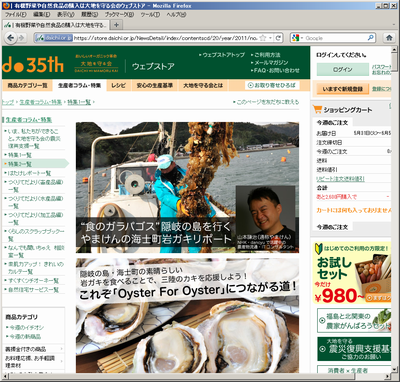Go back with the browser back arrow
400x382 pixels.
11,38
